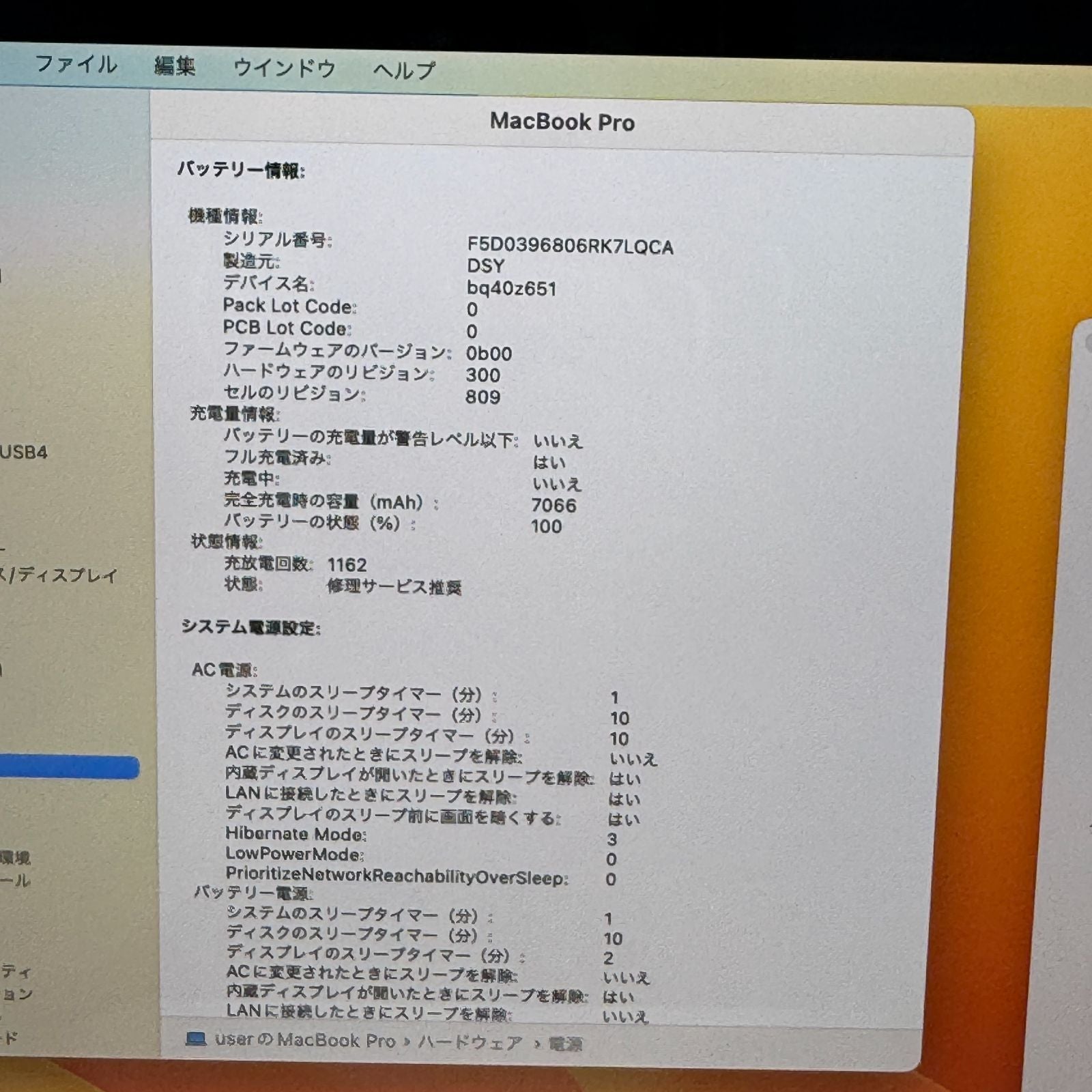
Task: Click serial number F5D0396806RK7LQCA
Action: [x=570, y=246]
